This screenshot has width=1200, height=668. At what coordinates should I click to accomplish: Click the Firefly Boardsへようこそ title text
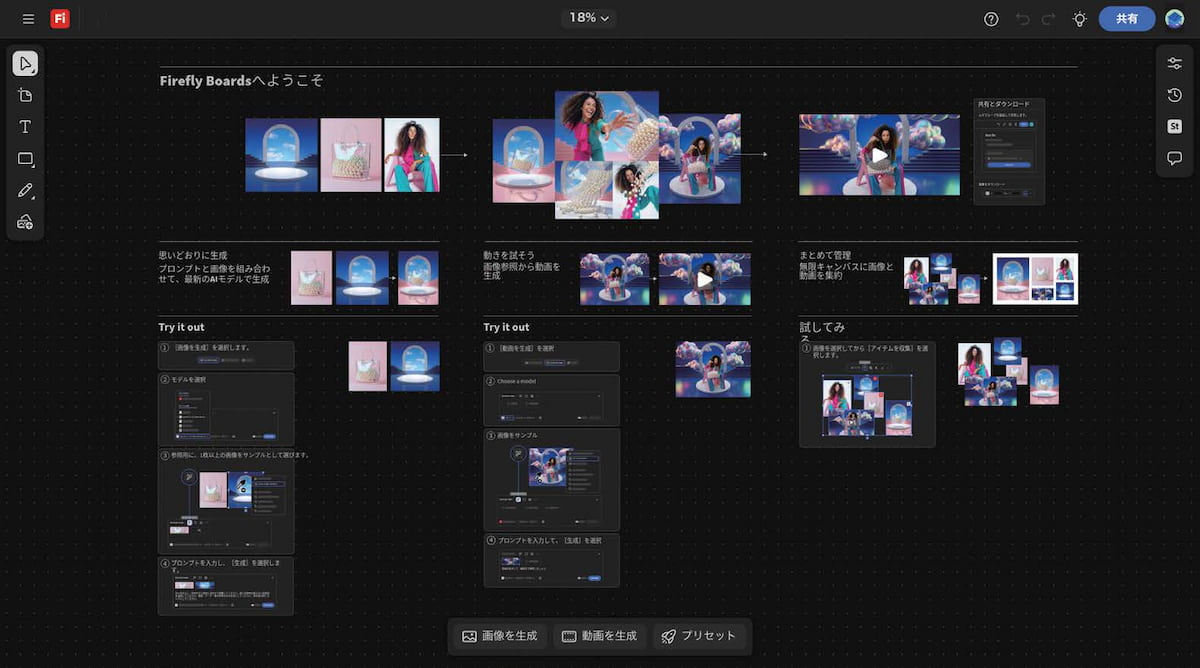pos(241,80)
